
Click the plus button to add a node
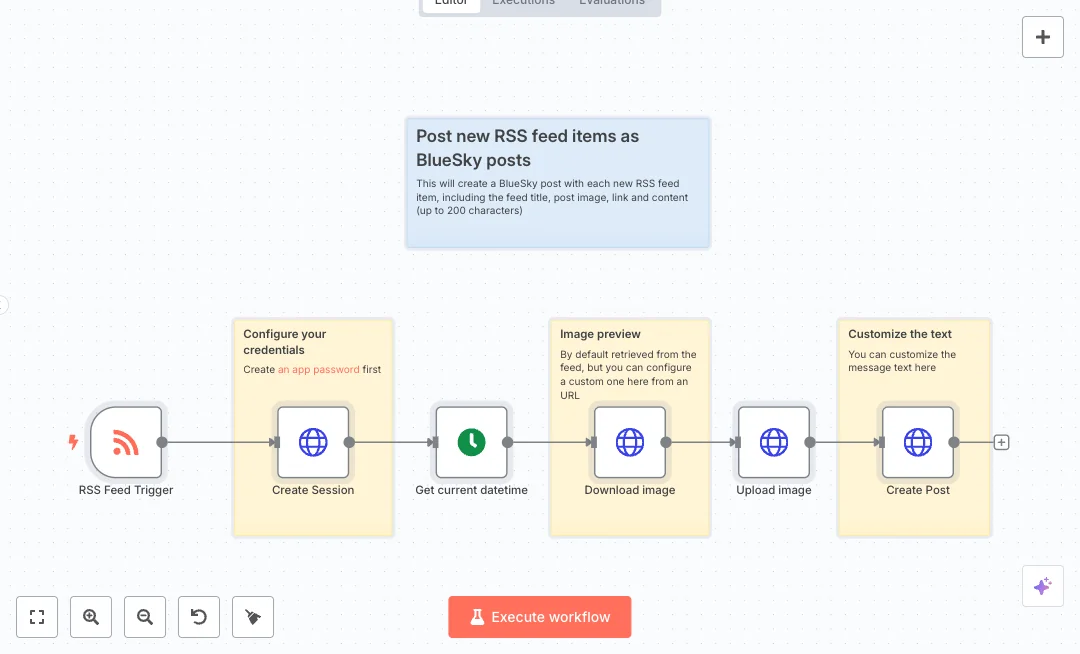1042,37
